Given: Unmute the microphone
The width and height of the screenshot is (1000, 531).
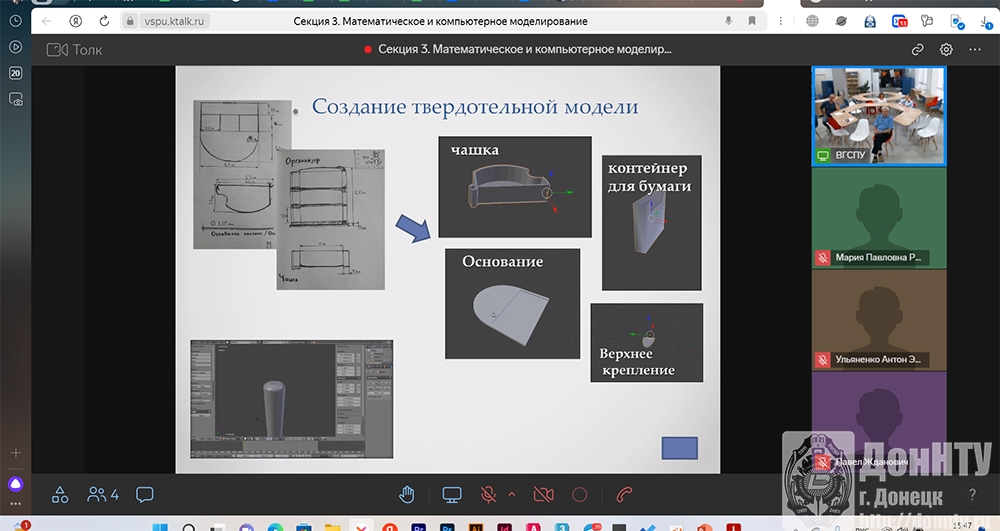Looking at the screenshot, I should tap(490, 494).
